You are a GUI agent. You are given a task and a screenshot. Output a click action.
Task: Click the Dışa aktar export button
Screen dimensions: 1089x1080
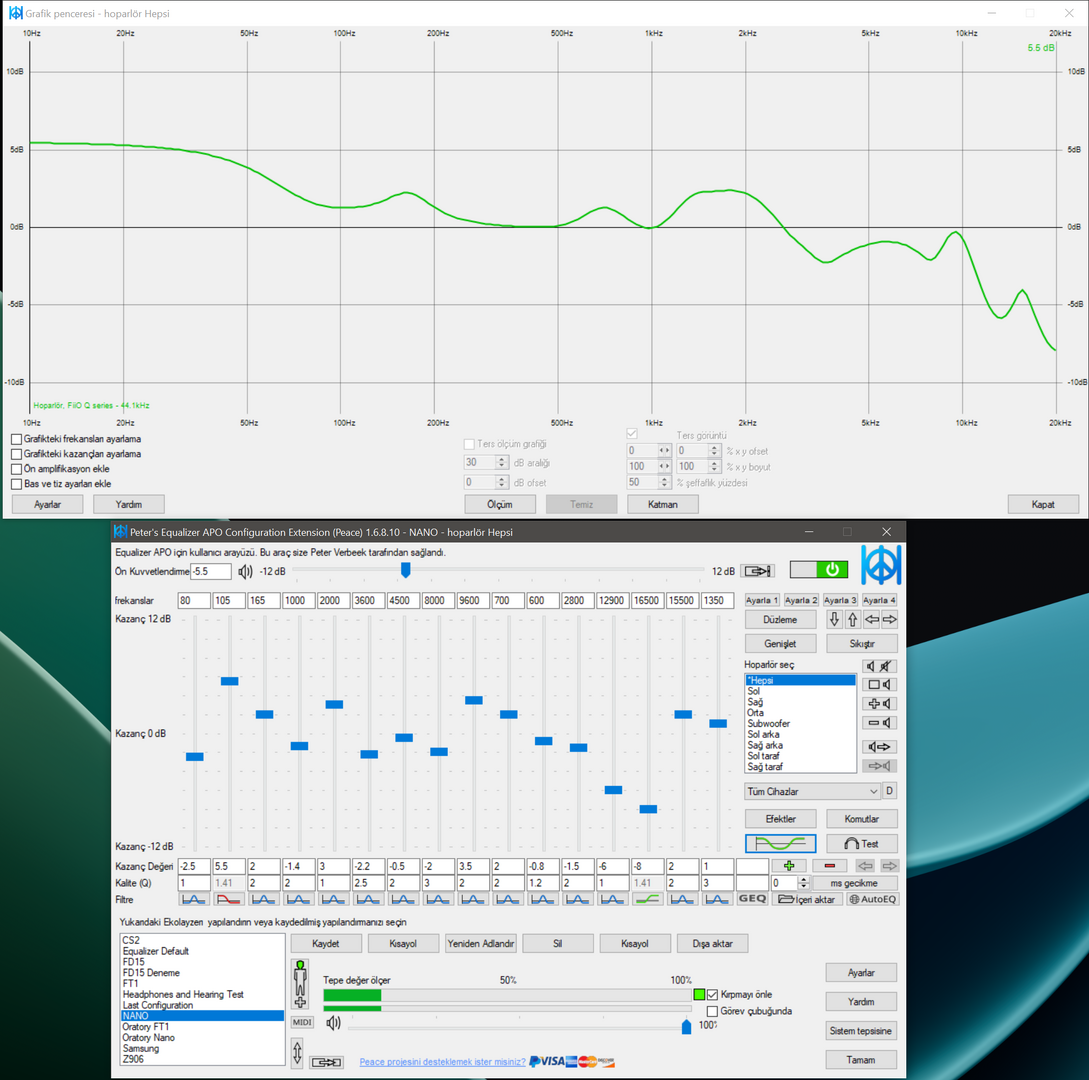pyautogui.click(x=713, y=943)
